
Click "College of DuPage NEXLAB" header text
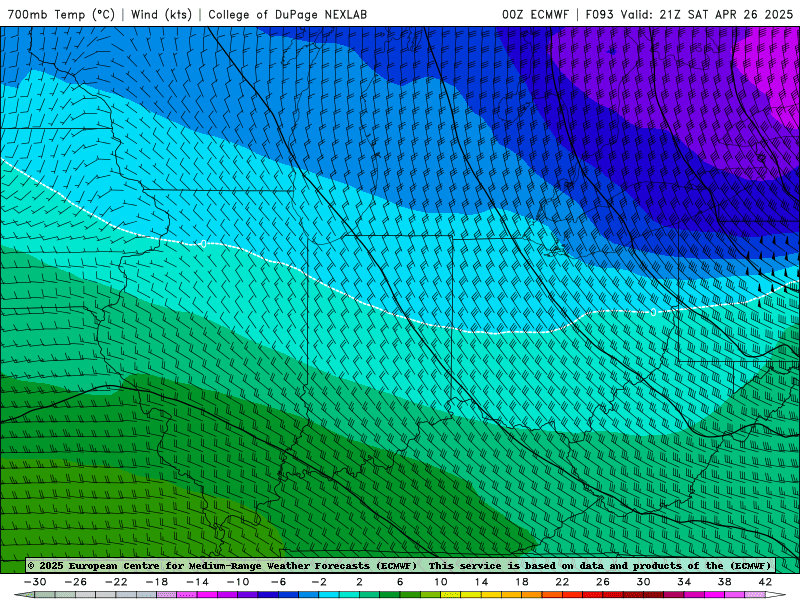pyautogui.click(x=287, y=14)
